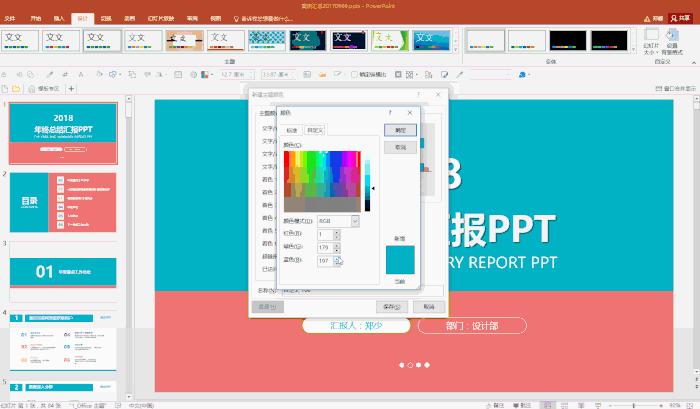
Task: Click the green value spinner arrows
Action: [337, 247]
